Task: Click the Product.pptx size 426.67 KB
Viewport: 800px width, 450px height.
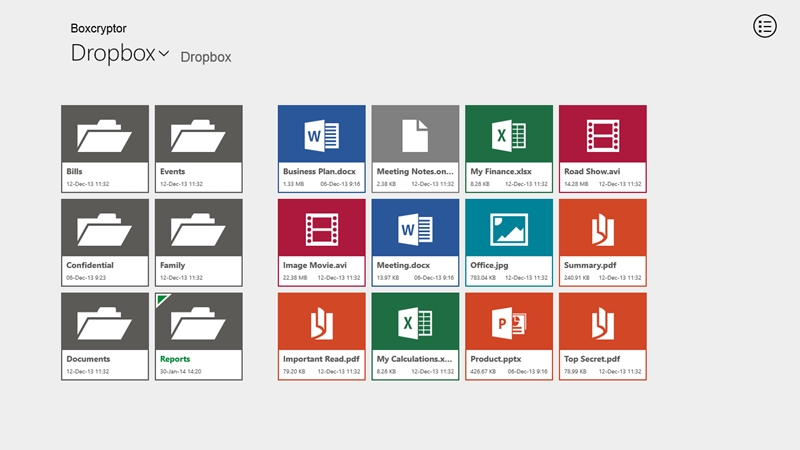Action: pyautogui.click(x=483, y=371)
